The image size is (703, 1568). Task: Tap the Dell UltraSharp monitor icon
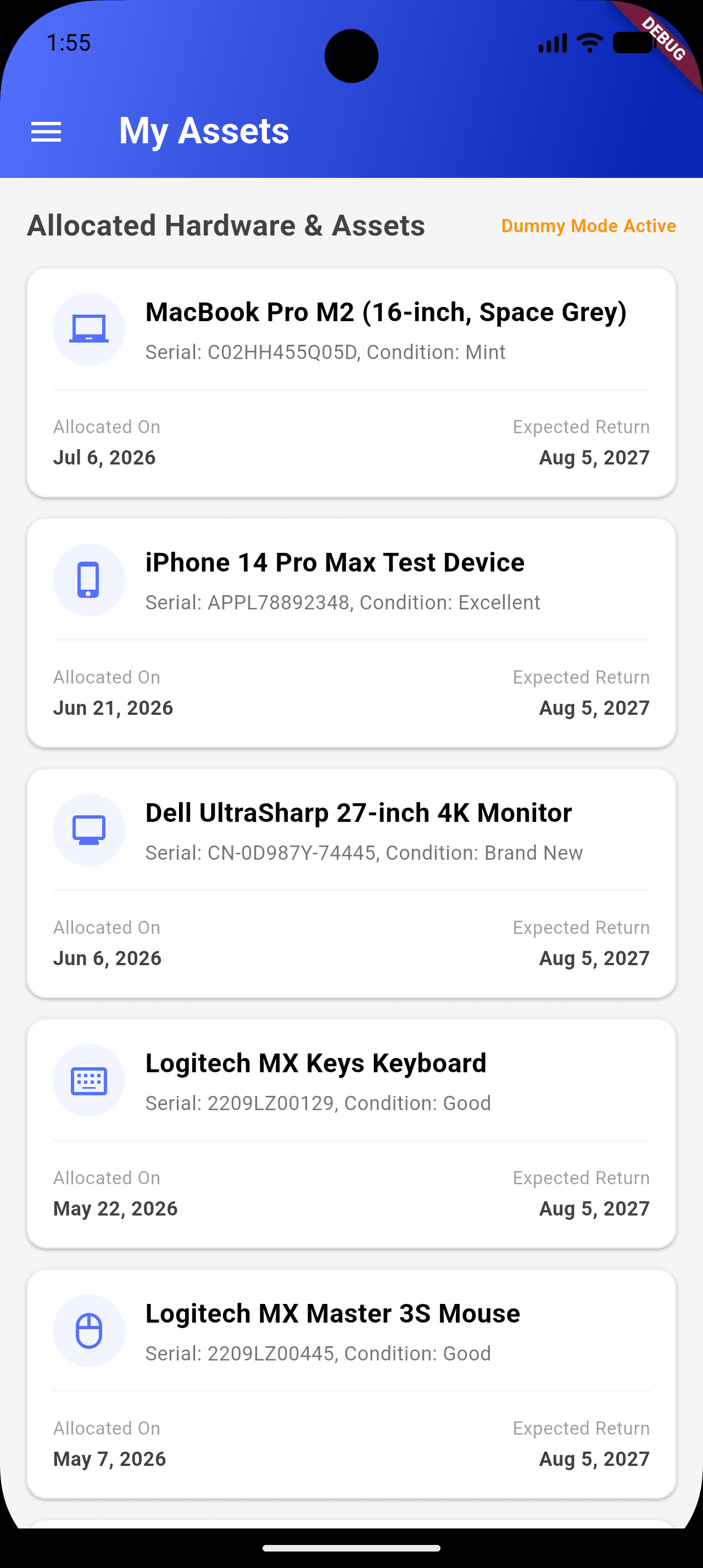point(89,830)
